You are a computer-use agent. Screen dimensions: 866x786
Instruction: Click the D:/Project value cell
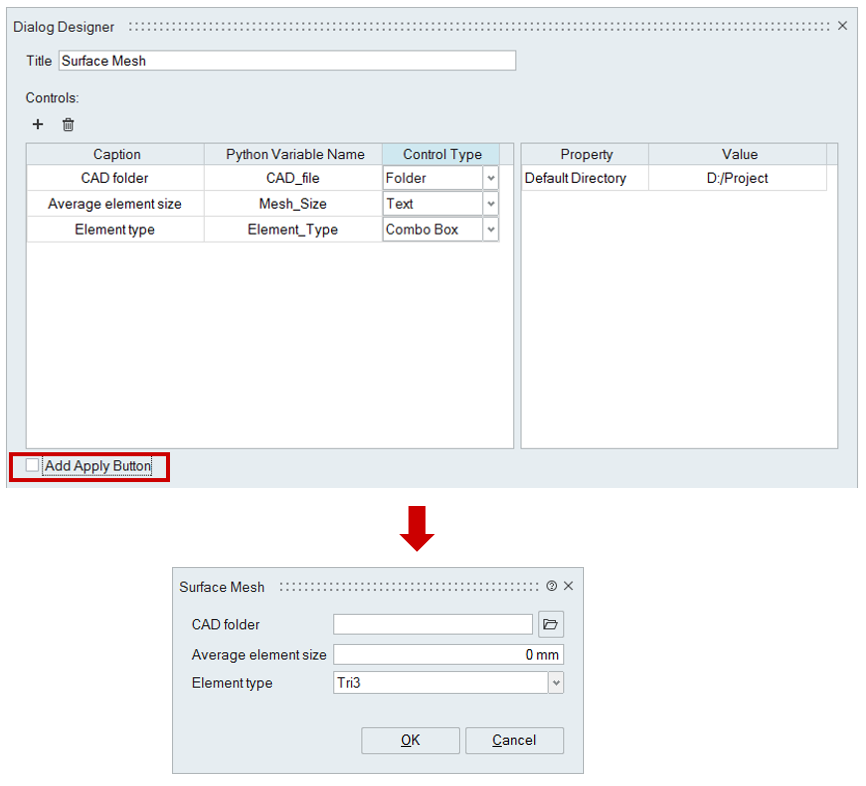738,178
